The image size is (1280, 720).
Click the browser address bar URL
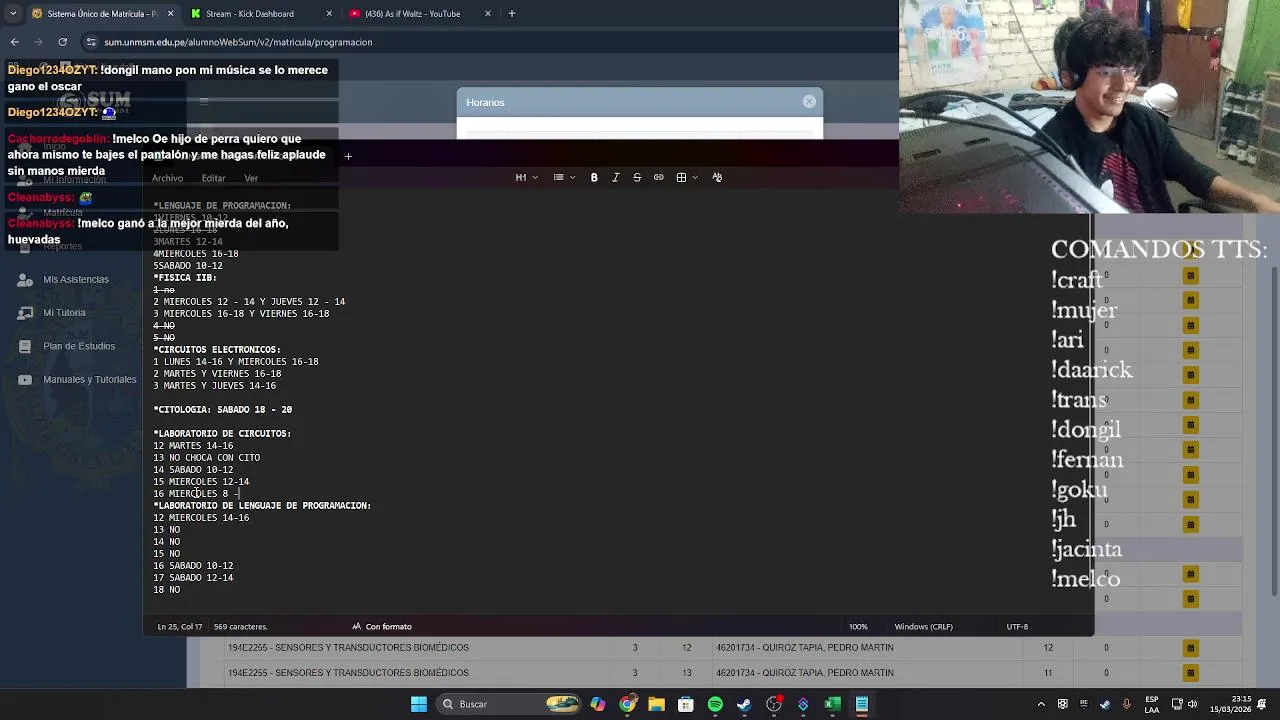pos(238,42)
